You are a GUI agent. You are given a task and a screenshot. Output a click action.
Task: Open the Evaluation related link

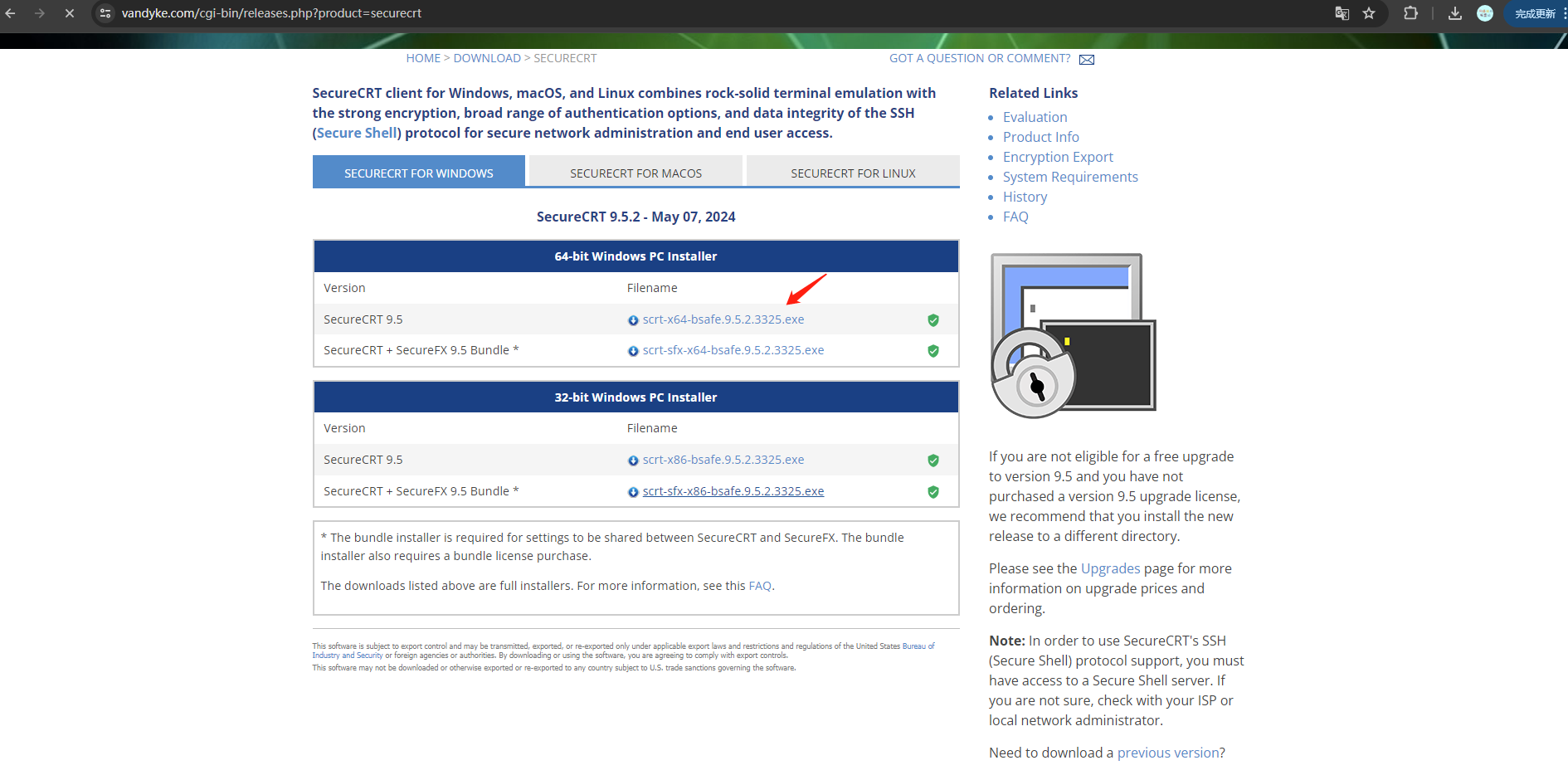click(x=1035, y=117)
